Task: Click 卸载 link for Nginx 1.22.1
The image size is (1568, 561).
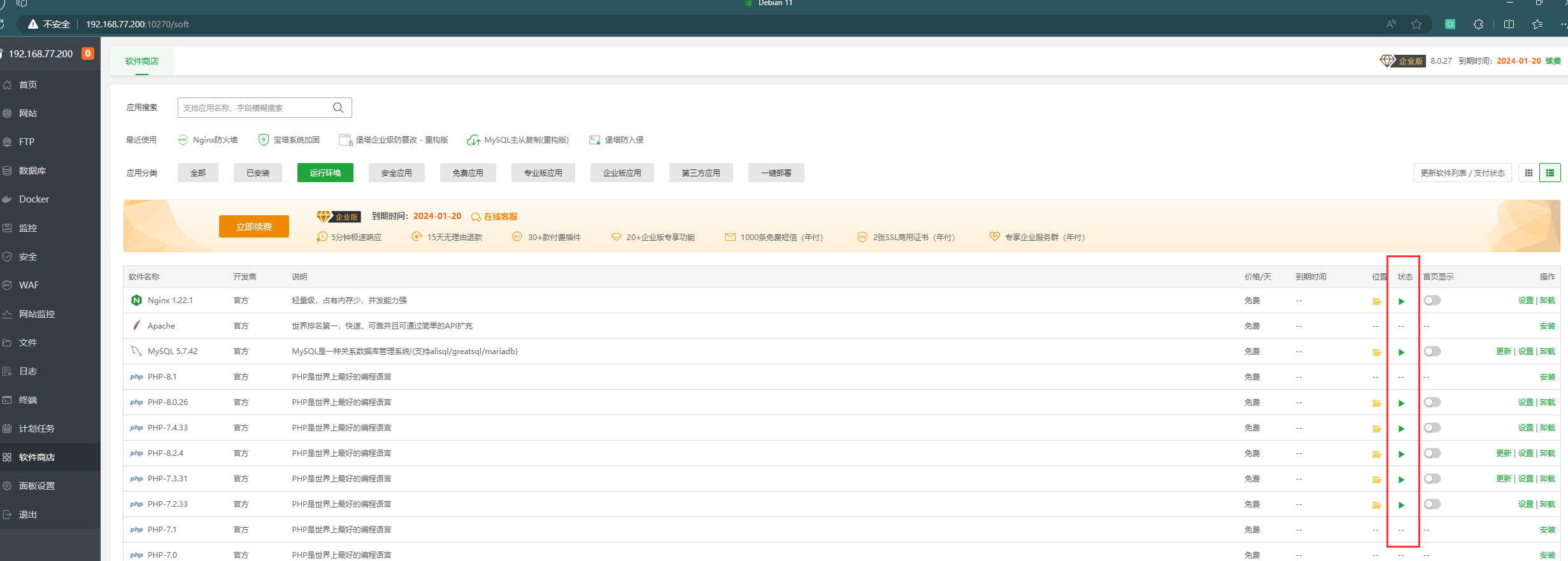Action: [x=1548, y=301]
